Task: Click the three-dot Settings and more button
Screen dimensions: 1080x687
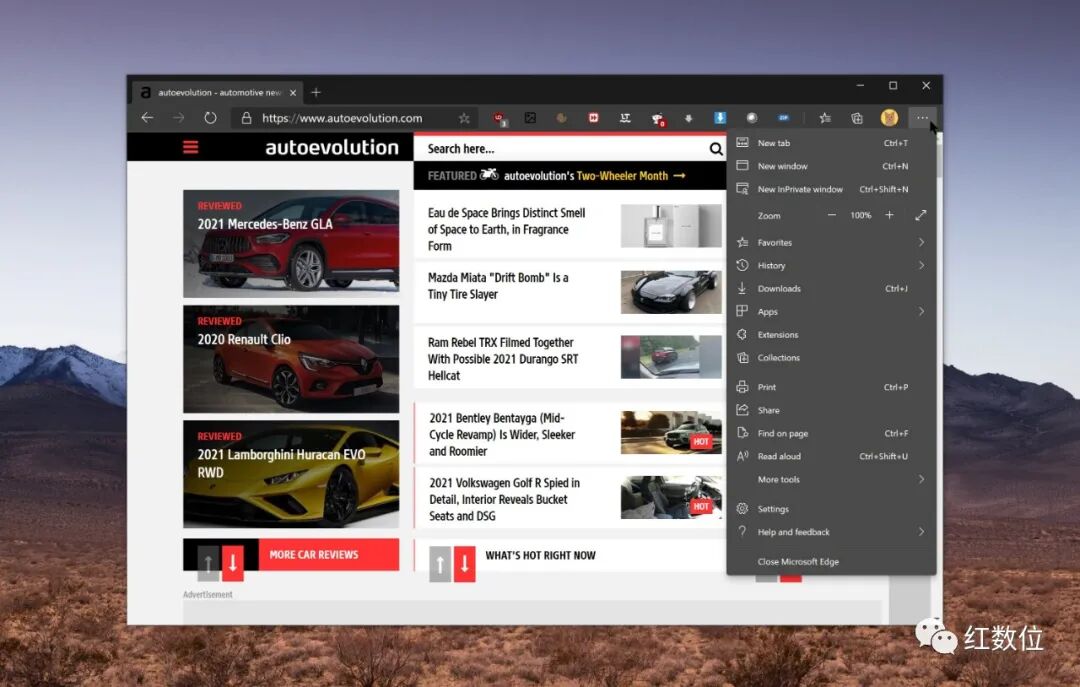Action: coord(922,118)
